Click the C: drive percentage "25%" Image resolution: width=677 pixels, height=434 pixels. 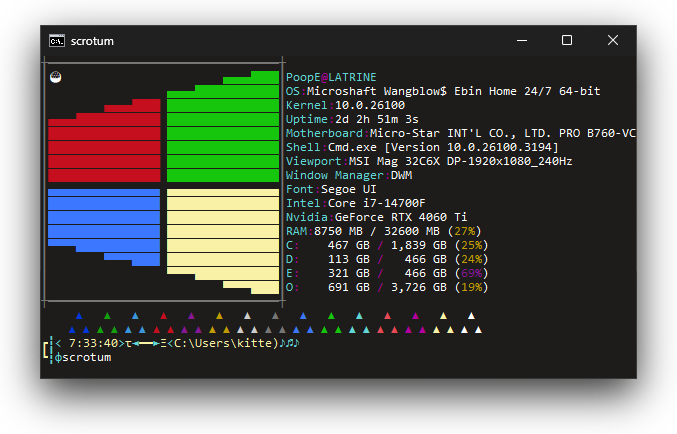[x=471, y=245]
